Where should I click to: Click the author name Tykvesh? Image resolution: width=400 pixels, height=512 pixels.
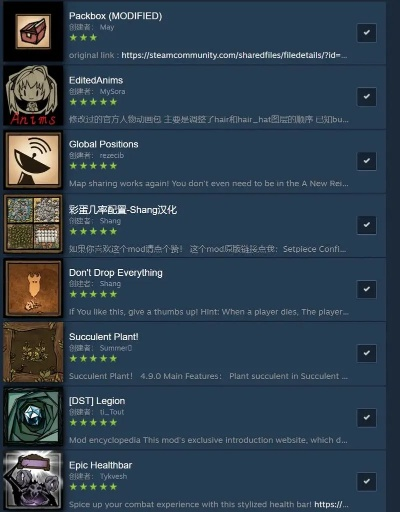(x=113, y=476)
